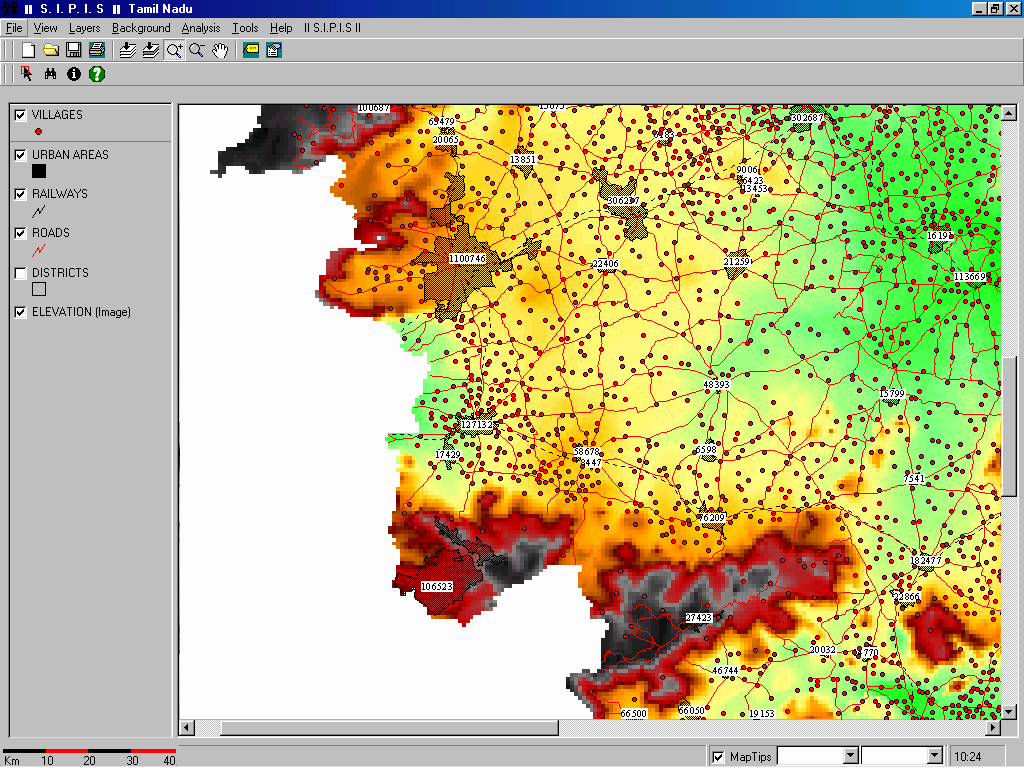Click map scroll right arrow
The height and width of the screenshot is (768, 1024).
(993, 727)
